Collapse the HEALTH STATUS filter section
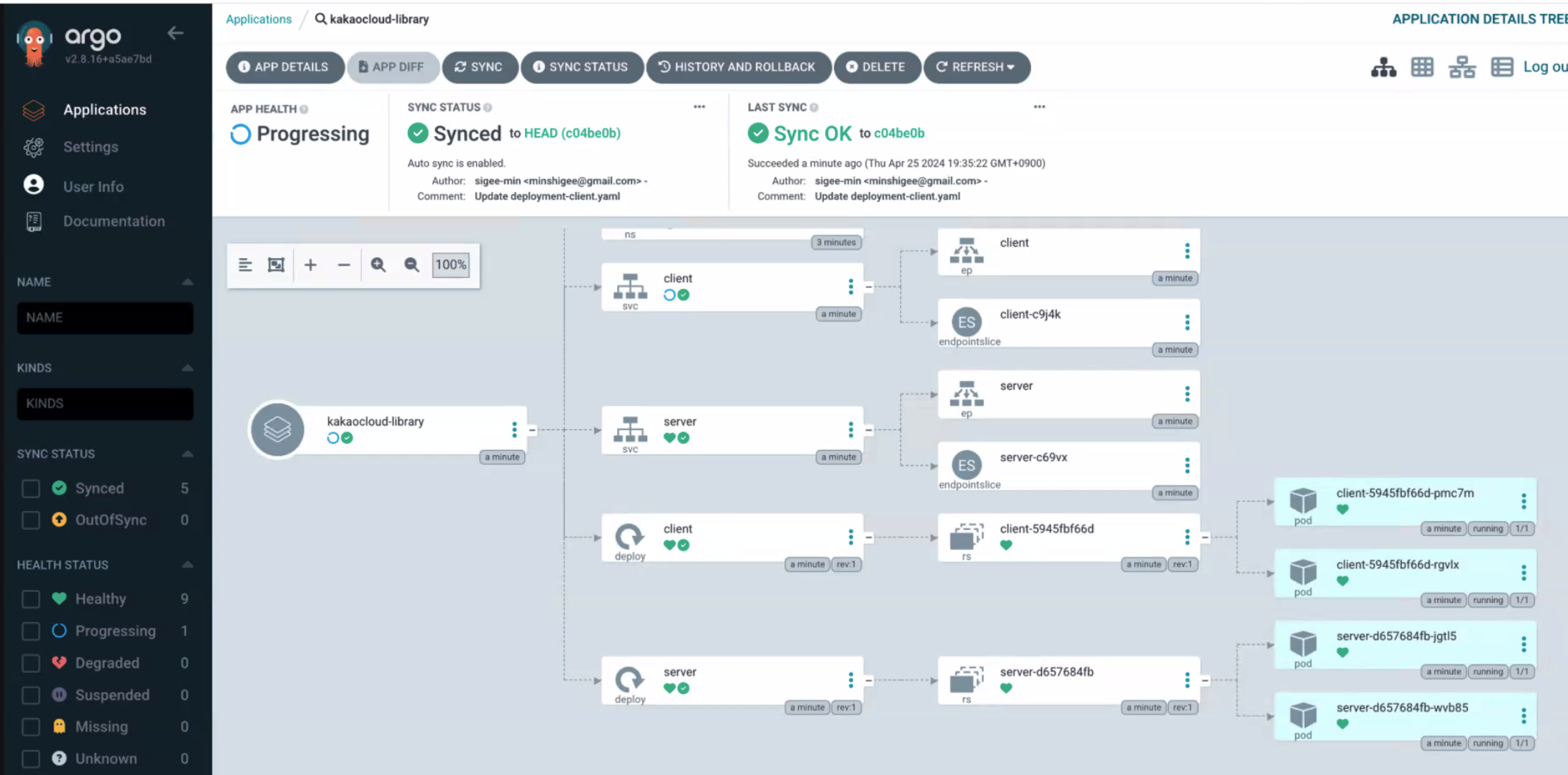 click(x=188, y=565)
